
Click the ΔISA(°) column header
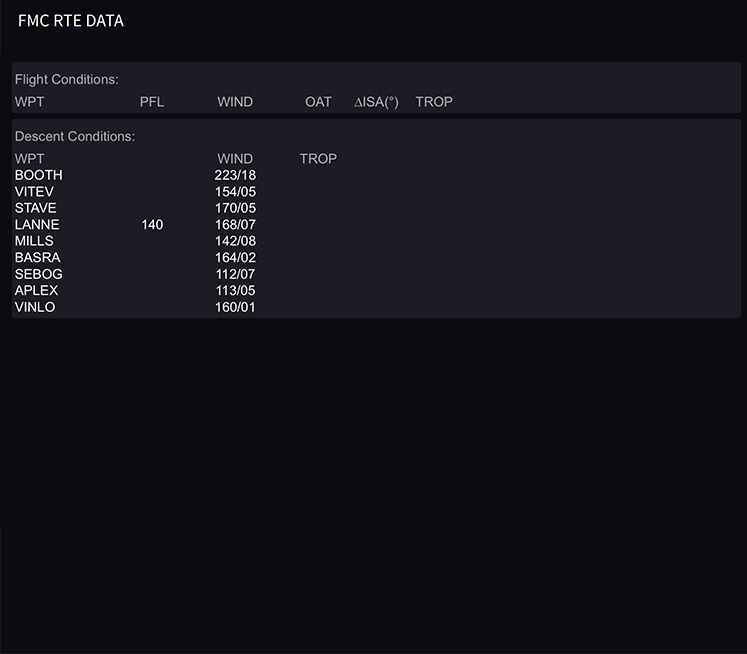[376, 102]
